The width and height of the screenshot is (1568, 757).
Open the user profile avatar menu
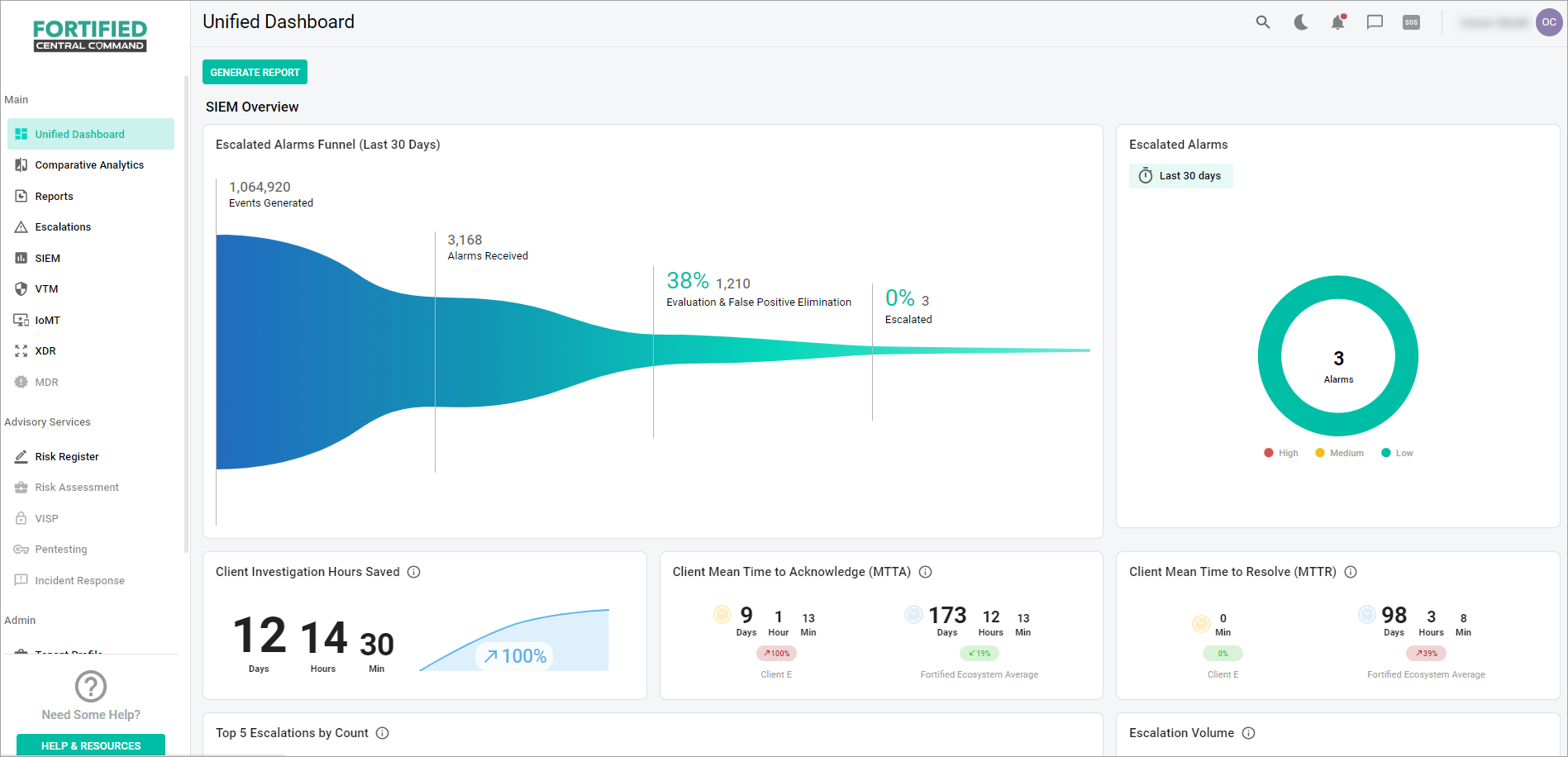[1549, 22]
